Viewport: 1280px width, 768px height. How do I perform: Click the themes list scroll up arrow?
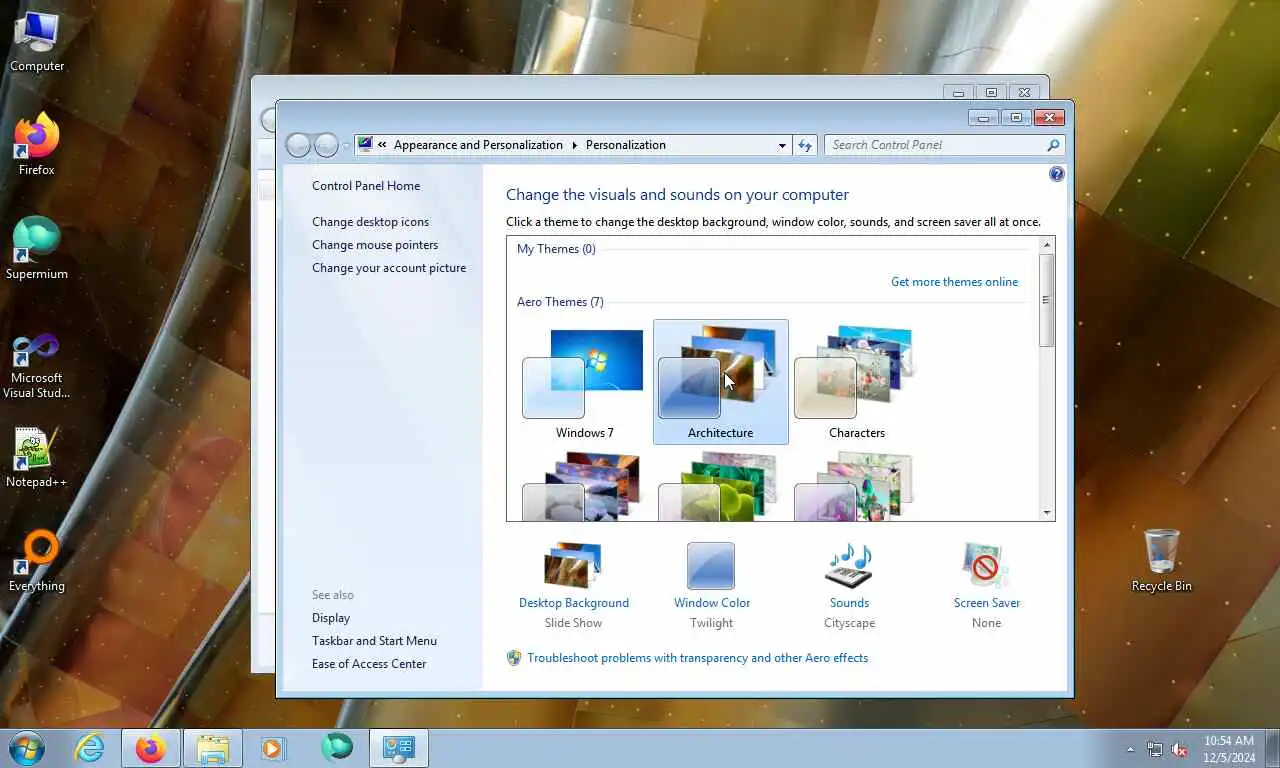[1047, 245]
